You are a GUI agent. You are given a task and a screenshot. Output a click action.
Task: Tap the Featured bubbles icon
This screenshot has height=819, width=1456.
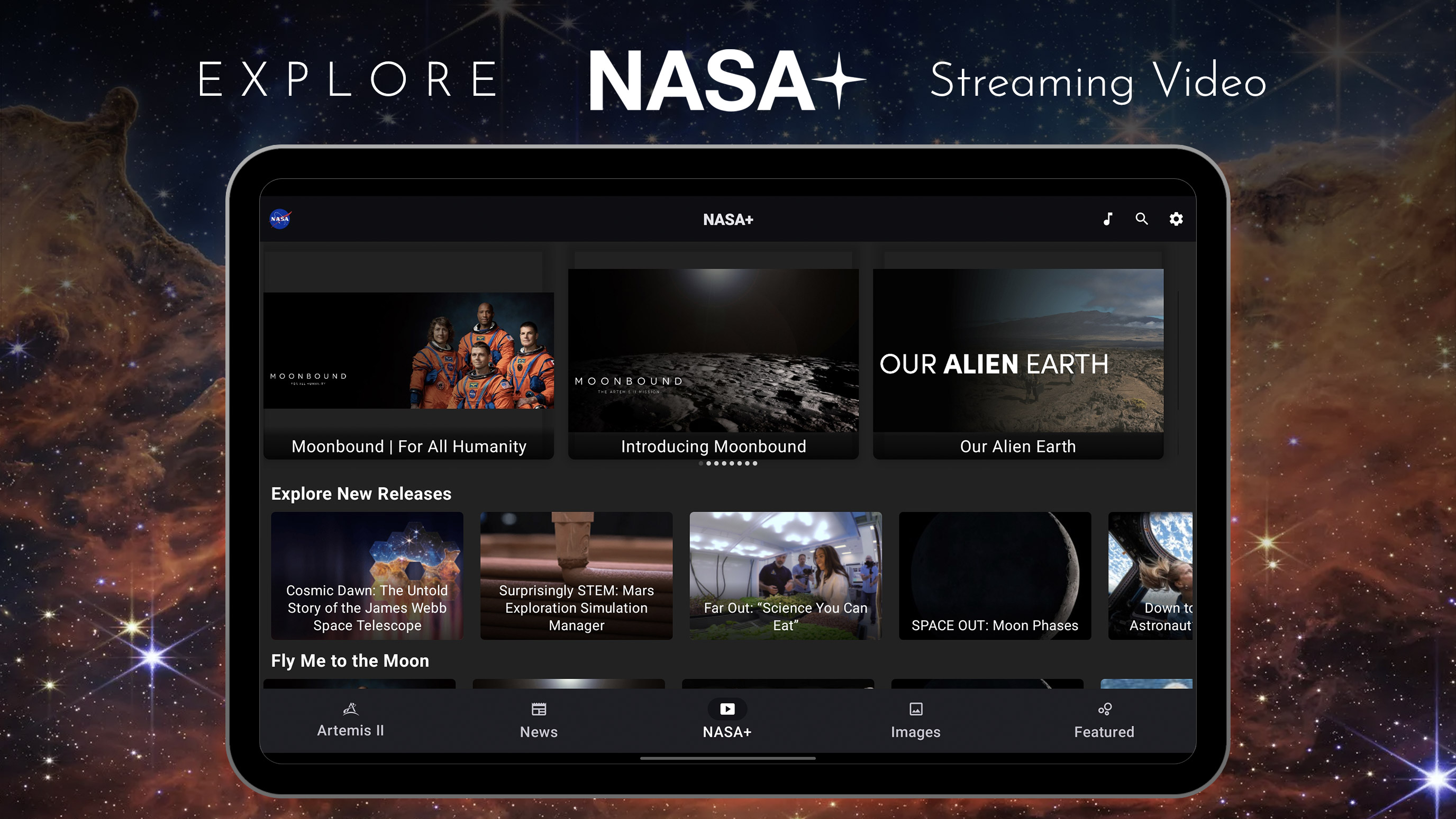click(1105, 709)
